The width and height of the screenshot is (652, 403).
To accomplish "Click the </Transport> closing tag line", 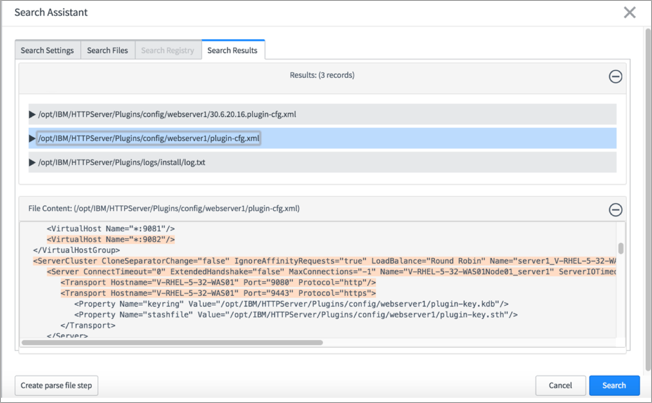I will [88, 326].
